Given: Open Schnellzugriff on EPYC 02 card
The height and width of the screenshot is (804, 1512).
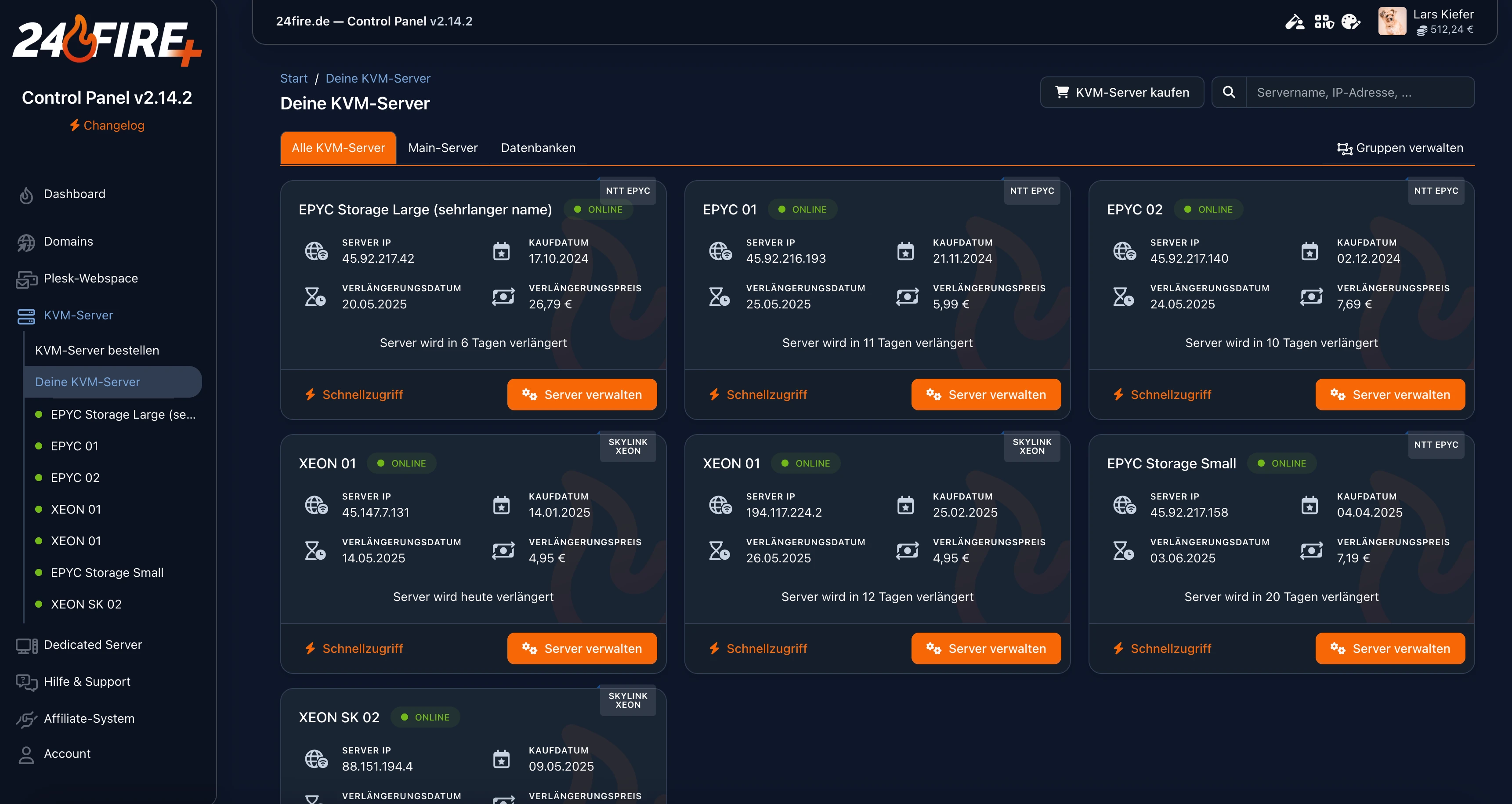Looking at the screenshot, I should (x=1162, y=395).
